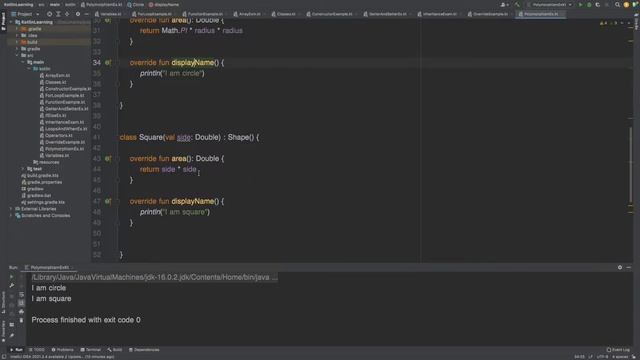Click the pin tab icon in Run panel
640x360 pixels.
[x=11, y=336]
